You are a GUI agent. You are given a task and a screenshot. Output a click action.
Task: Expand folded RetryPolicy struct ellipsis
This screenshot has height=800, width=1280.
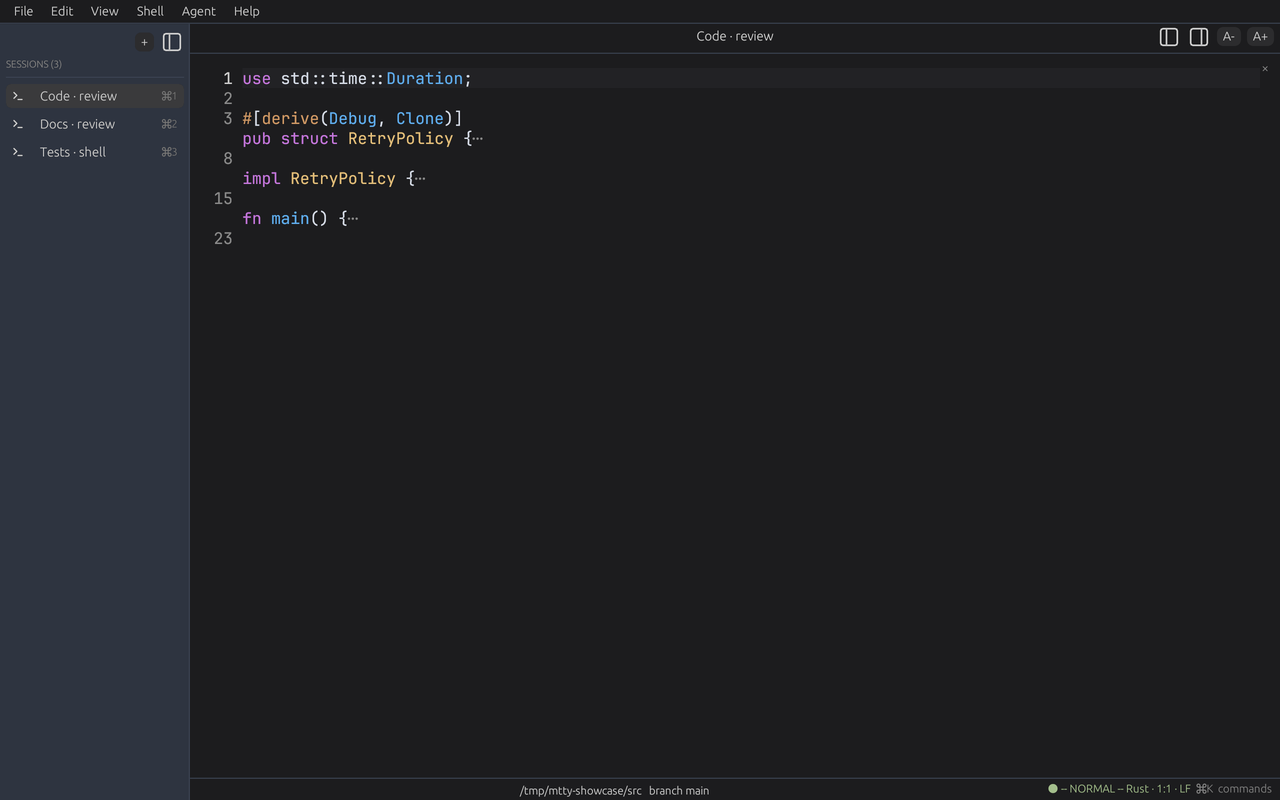tap(477, 138)
